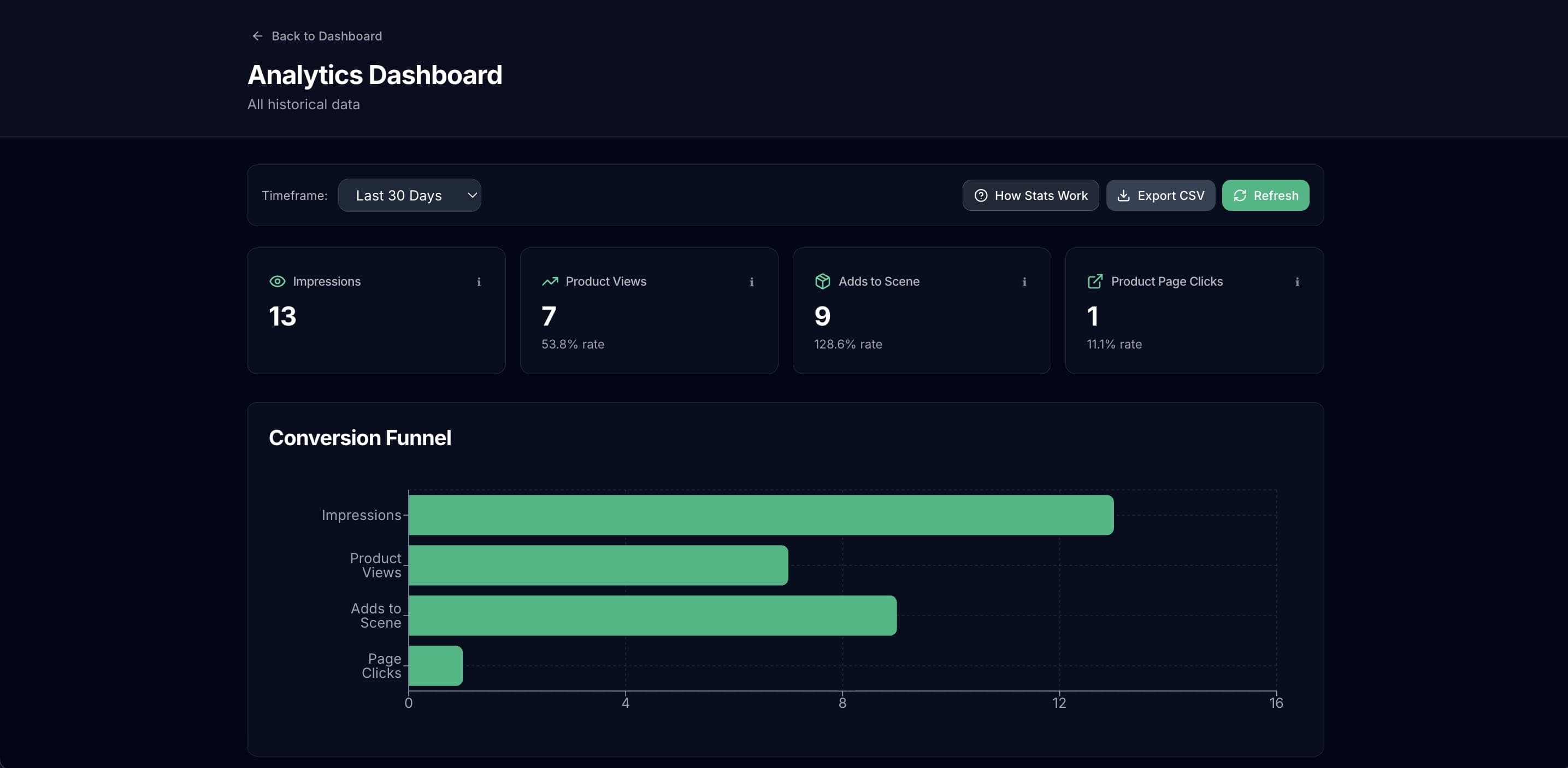Click the refresh arrows icon inside Refresh button

[1241, 196]
